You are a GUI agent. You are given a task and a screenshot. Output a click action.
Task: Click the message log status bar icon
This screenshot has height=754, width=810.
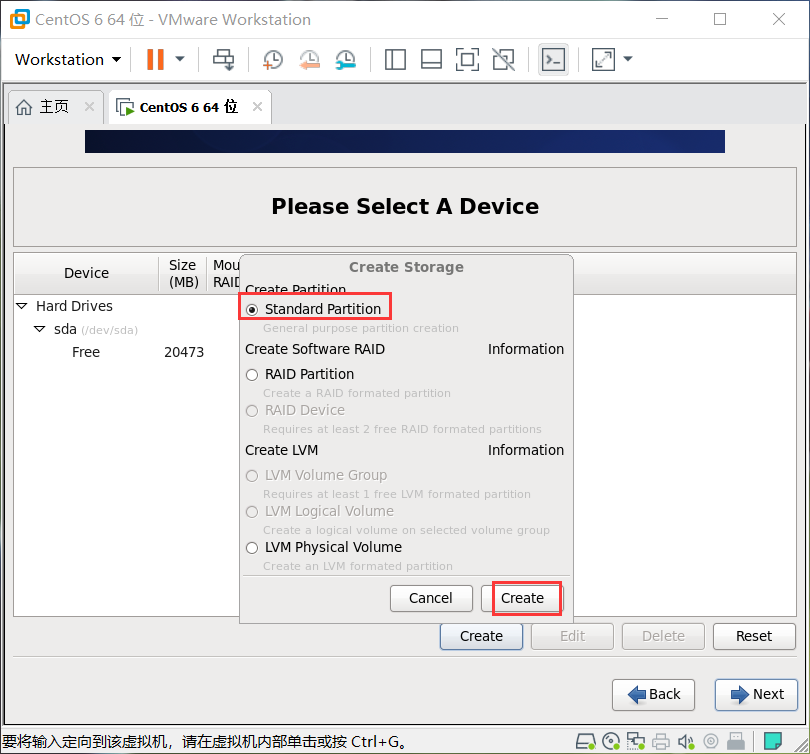click(773, 742)
